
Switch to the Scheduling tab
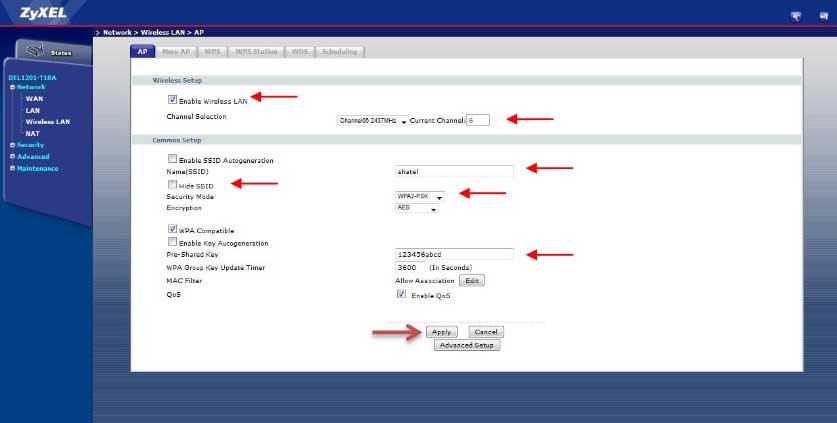pos(341,51)
